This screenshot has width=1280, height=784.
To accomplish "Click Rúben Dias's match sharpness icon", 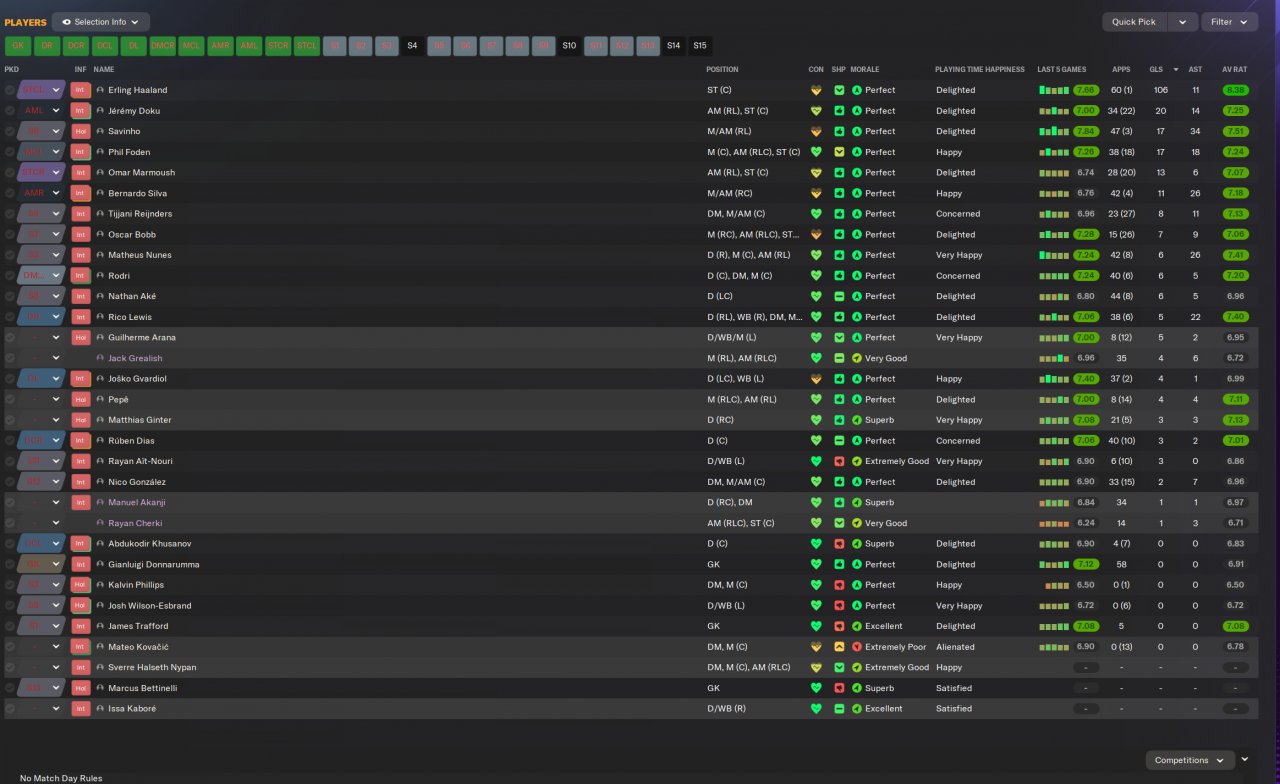I will [839, 441].
